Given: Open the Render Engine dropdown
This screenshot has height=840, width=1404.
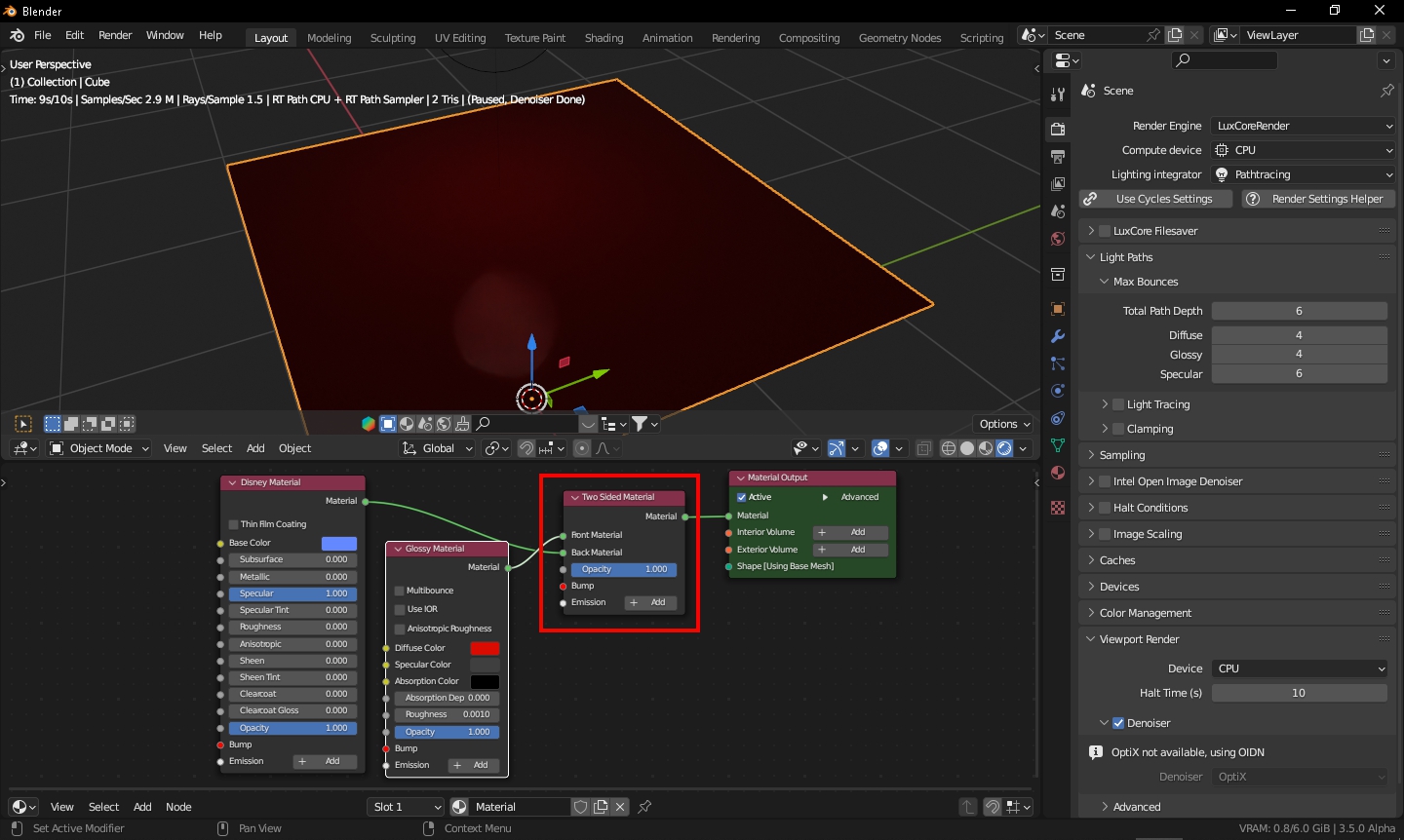Looking at the screenshot, I should (x=1304, y=126).
